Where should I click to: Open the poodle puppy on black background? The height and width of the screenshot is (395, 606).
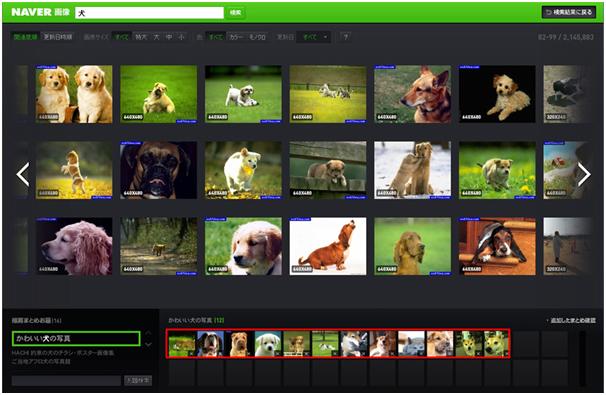click(497, 94)
